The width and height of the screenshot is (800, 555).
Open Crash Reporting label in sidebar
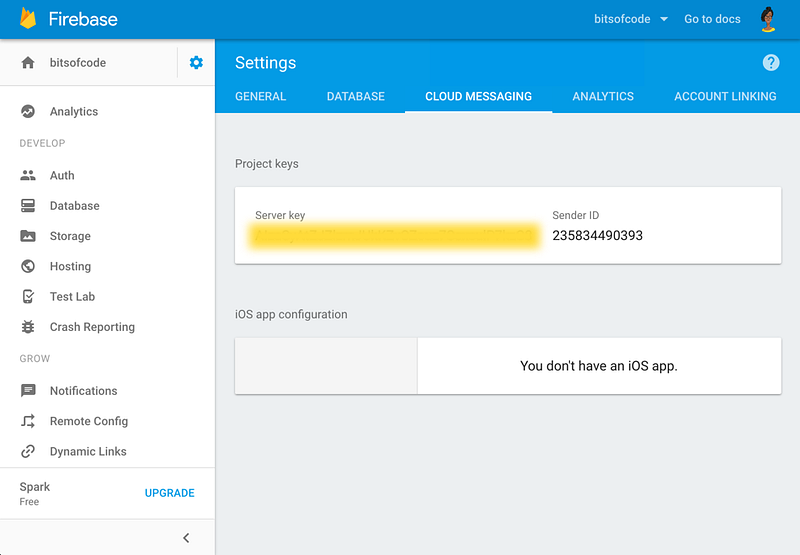(x=92, y=327)
